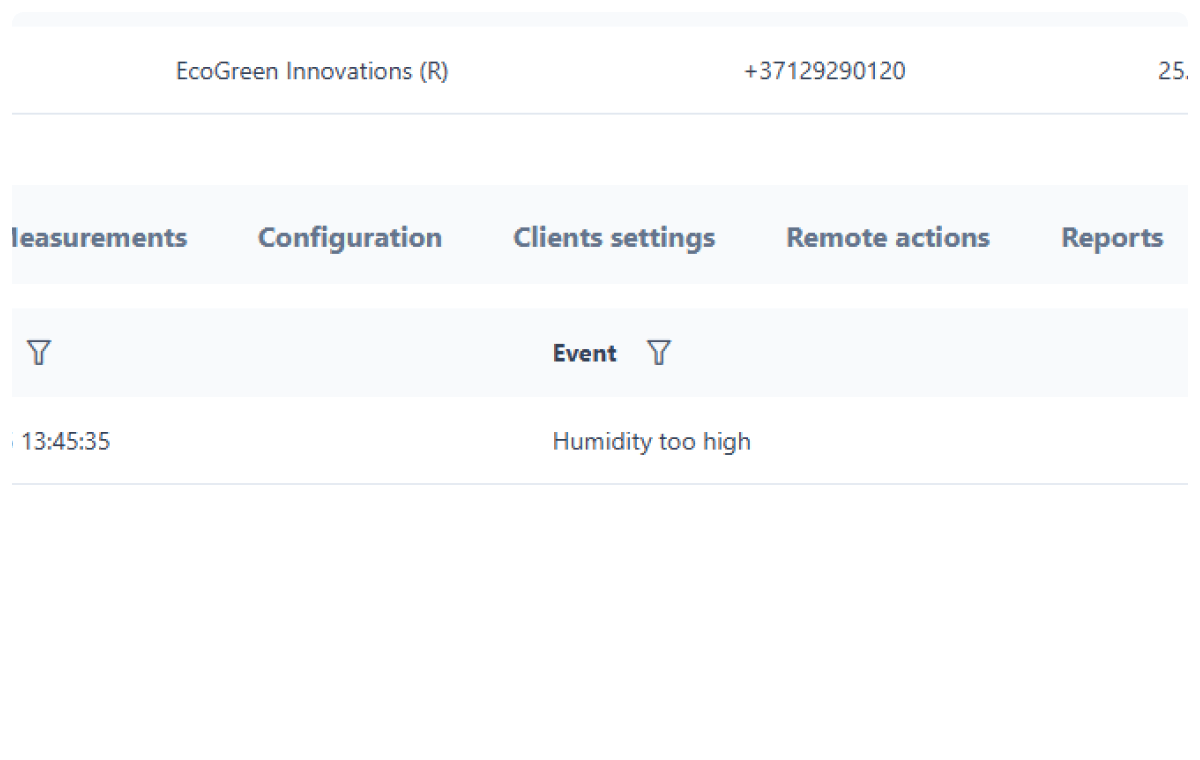Click the empty space between the company name and phone number

pyautogui.click(x=595, y=72)
